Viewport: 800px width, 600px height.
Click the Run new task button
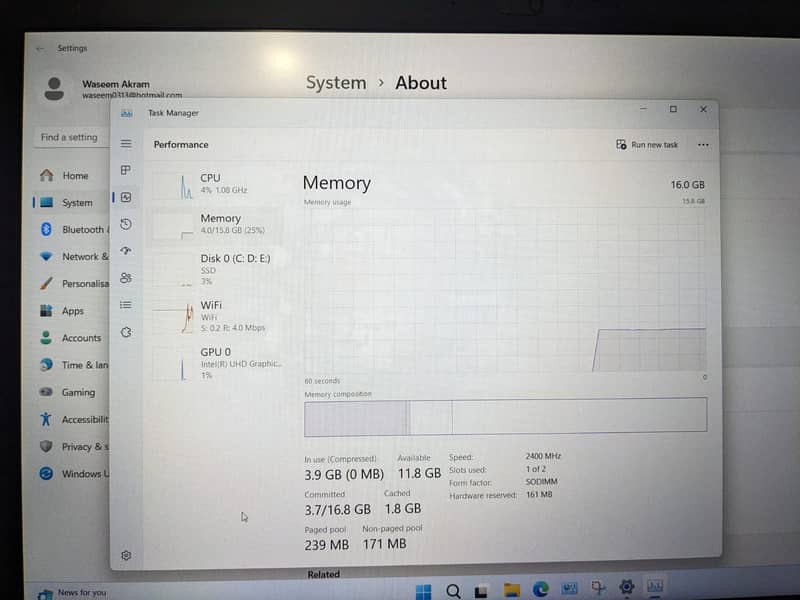[647, 145]
